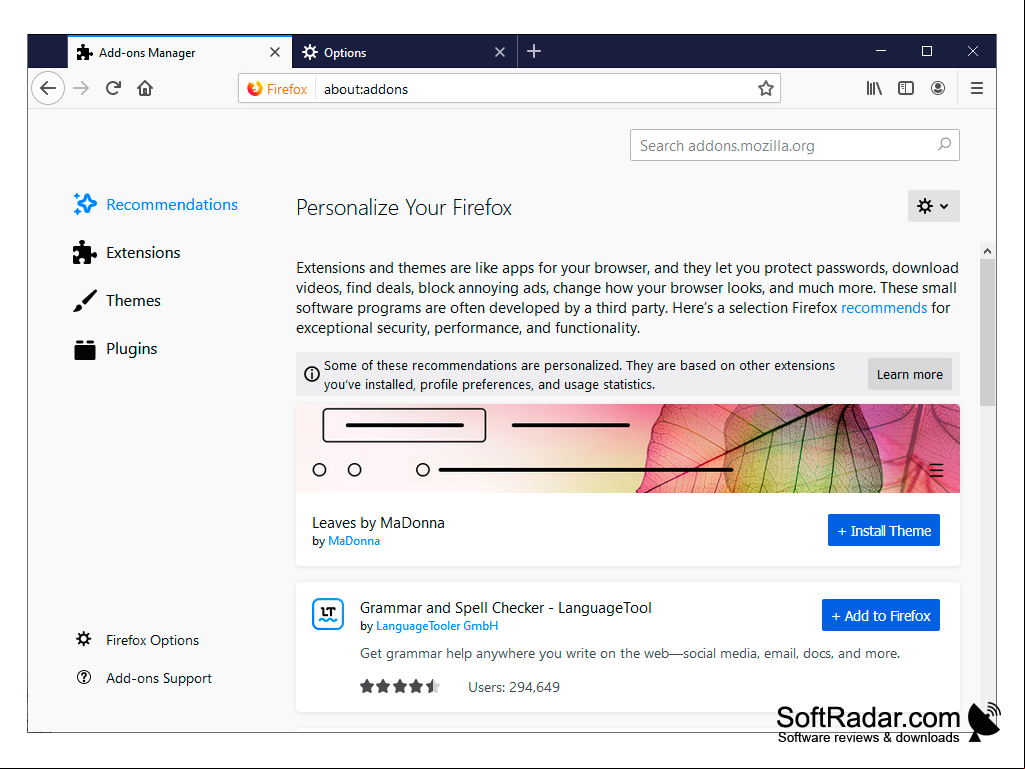Image resolution: width=1025 pixels, height=769 pixels.
Task: Minimize the Firefox window
Action: click(x=881, y=51)
